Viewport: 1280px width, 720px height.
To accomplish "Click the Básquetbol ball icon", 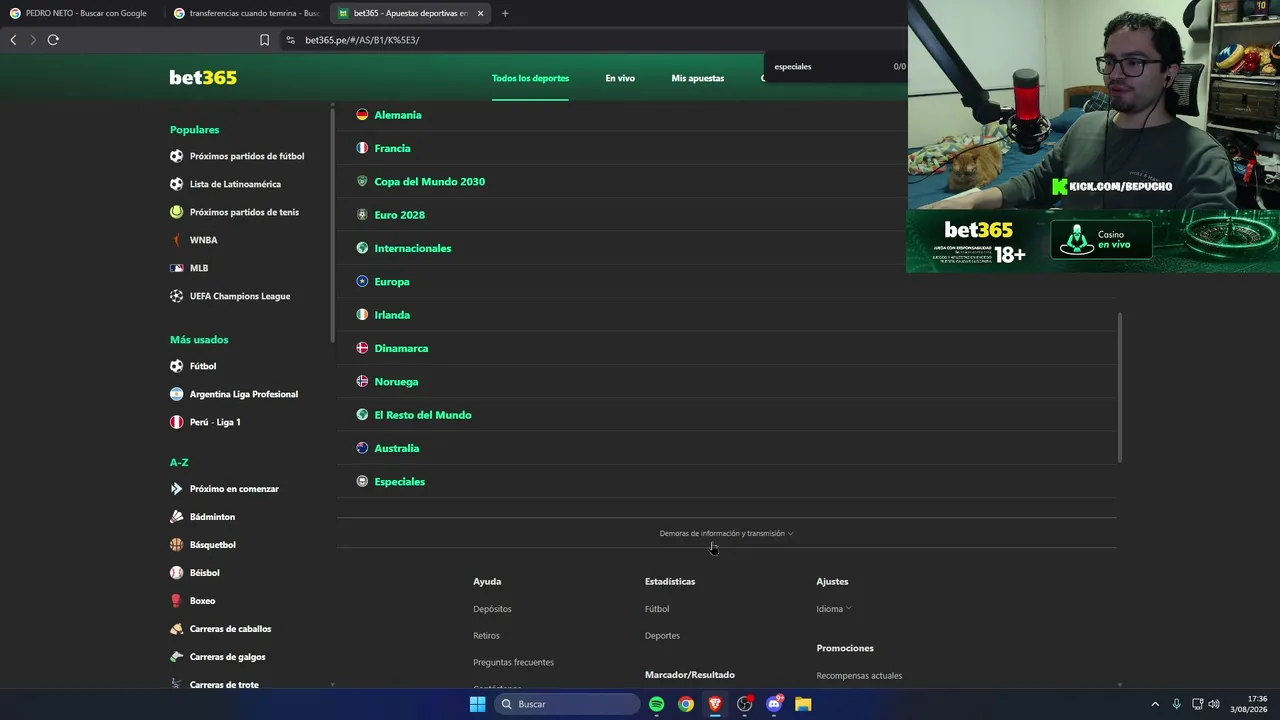I will [x=176, y=545].
